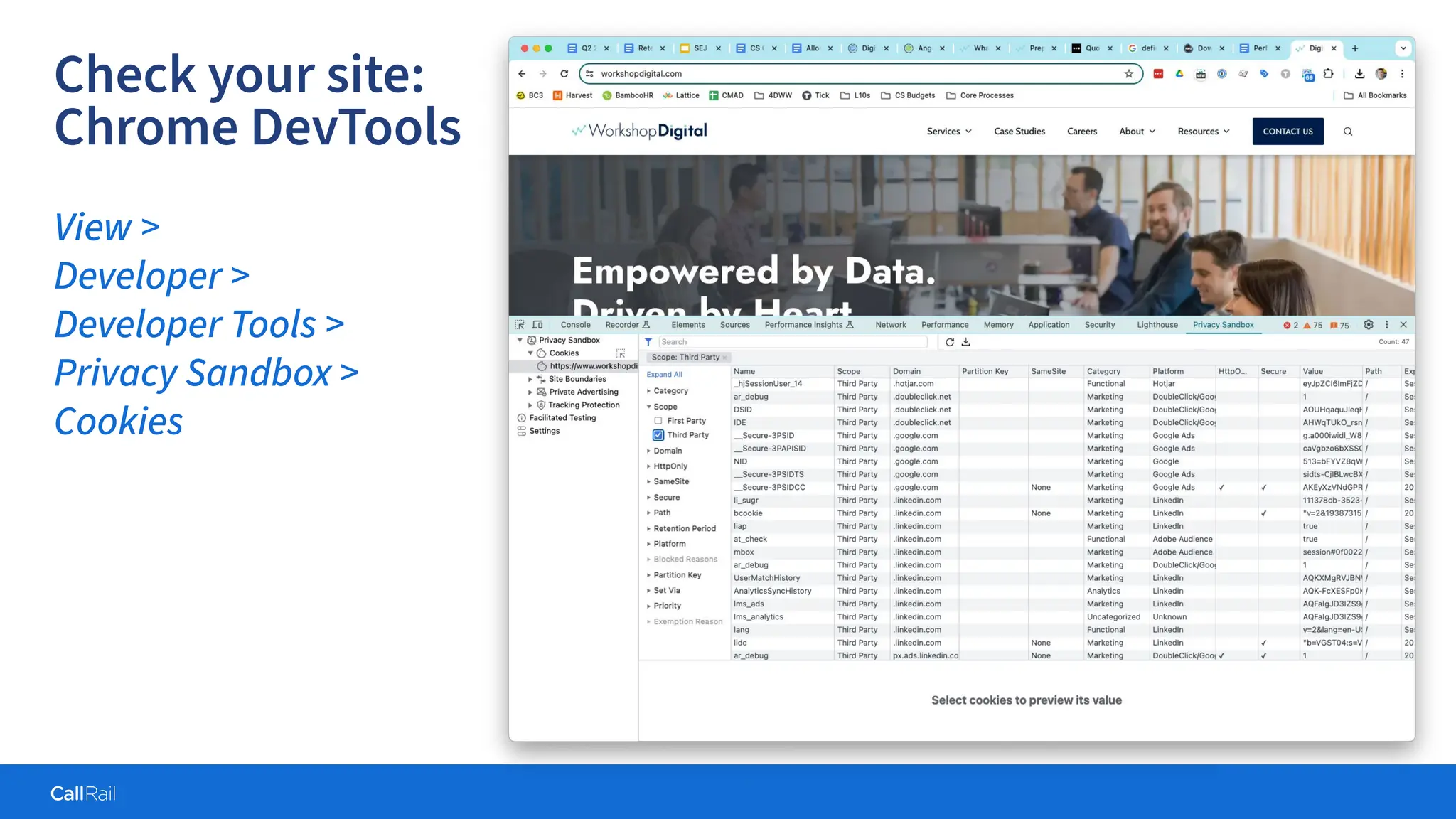Click the browser back arrow
The height and width of the screenshot is (819, 1456).
[522, 74]
